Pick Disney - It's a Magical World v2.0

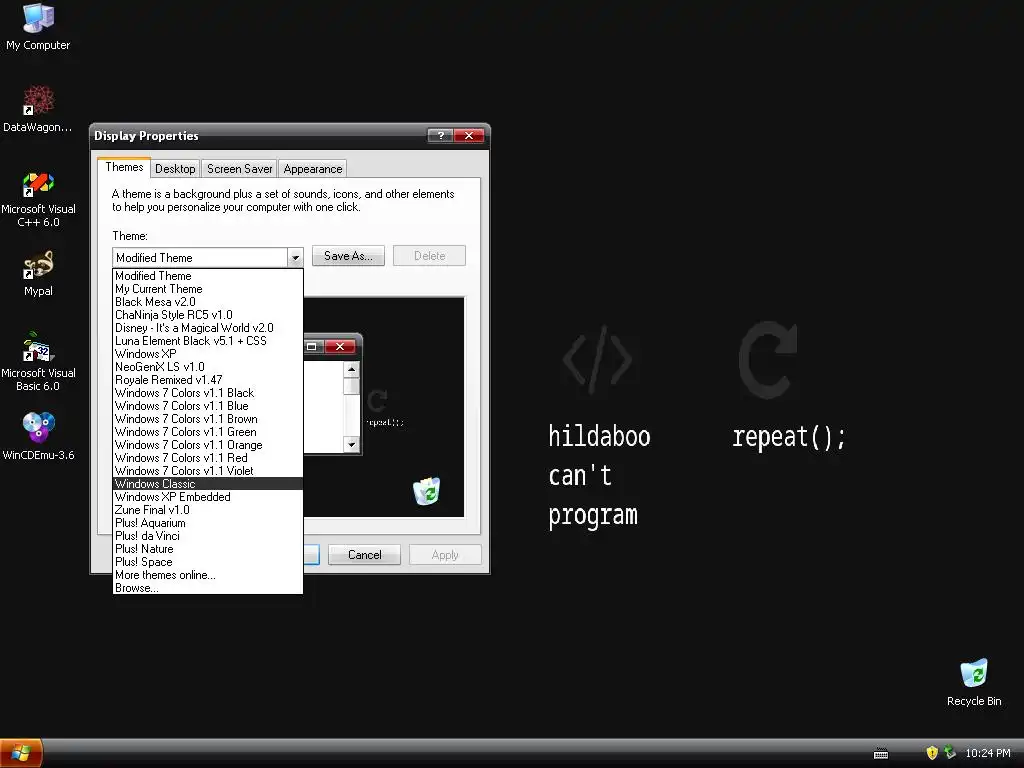[208, 328]
